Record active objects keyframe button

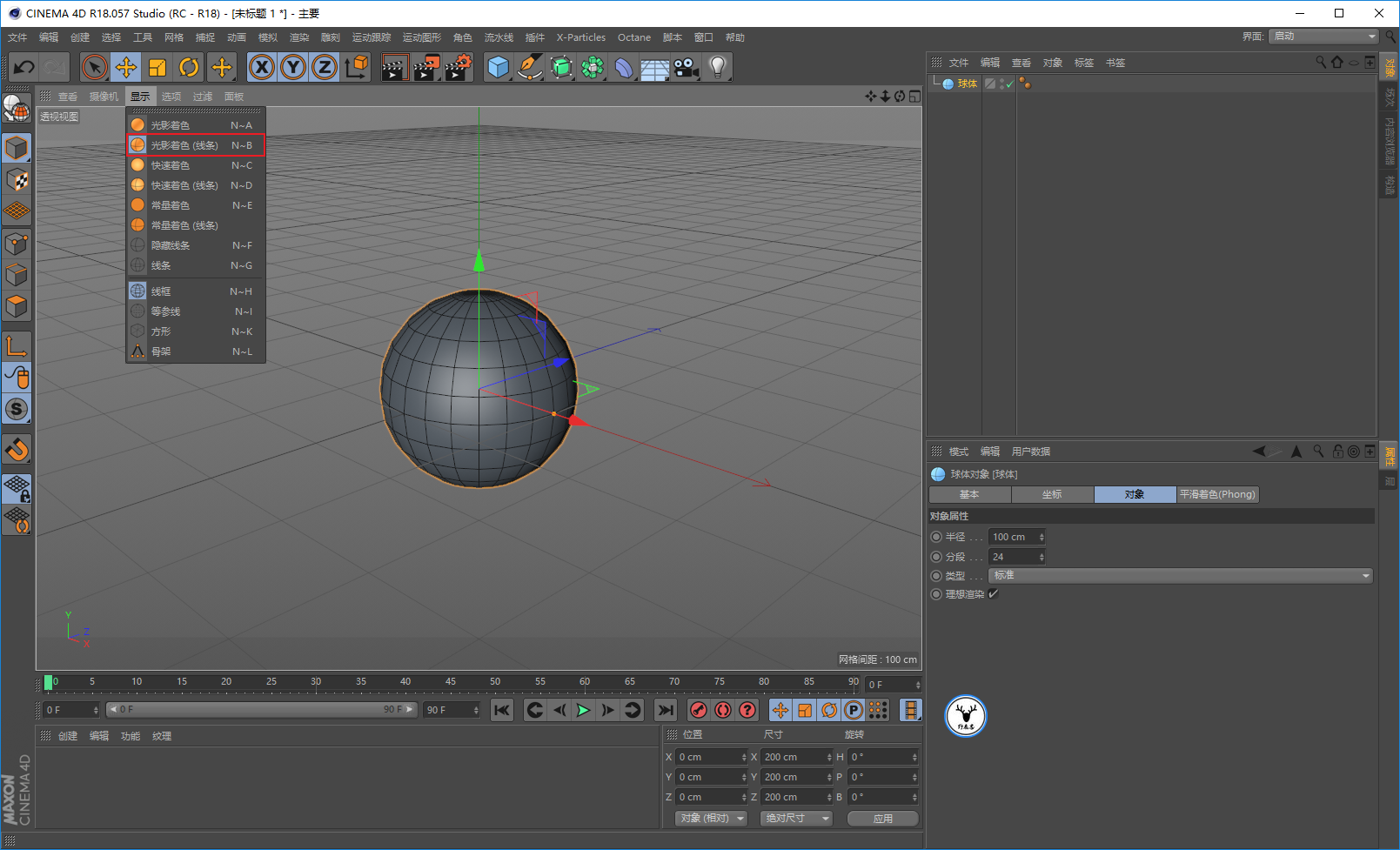click(698, 711)
